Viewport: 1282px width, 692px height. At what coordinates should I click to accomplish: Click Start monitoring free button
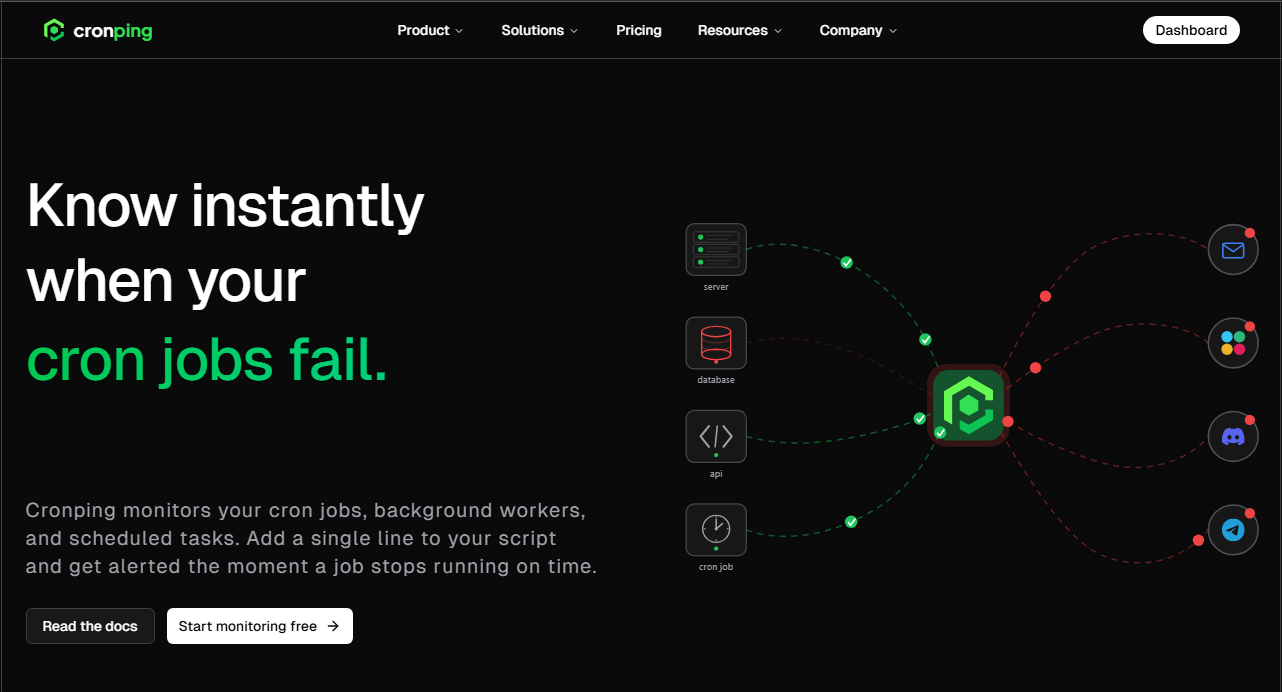[260, 626]
